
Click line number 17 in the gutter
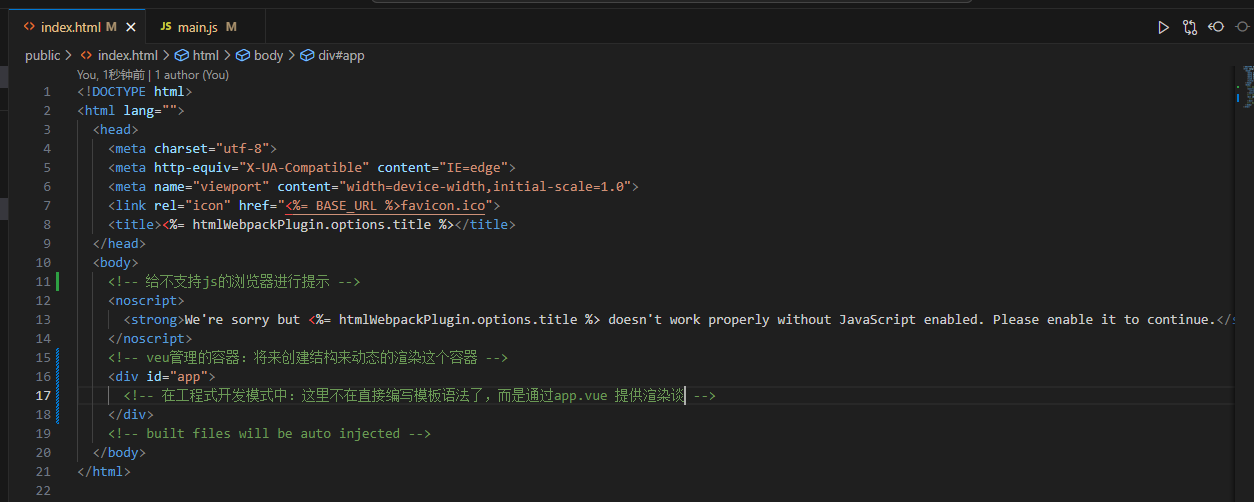pos(43,396)
